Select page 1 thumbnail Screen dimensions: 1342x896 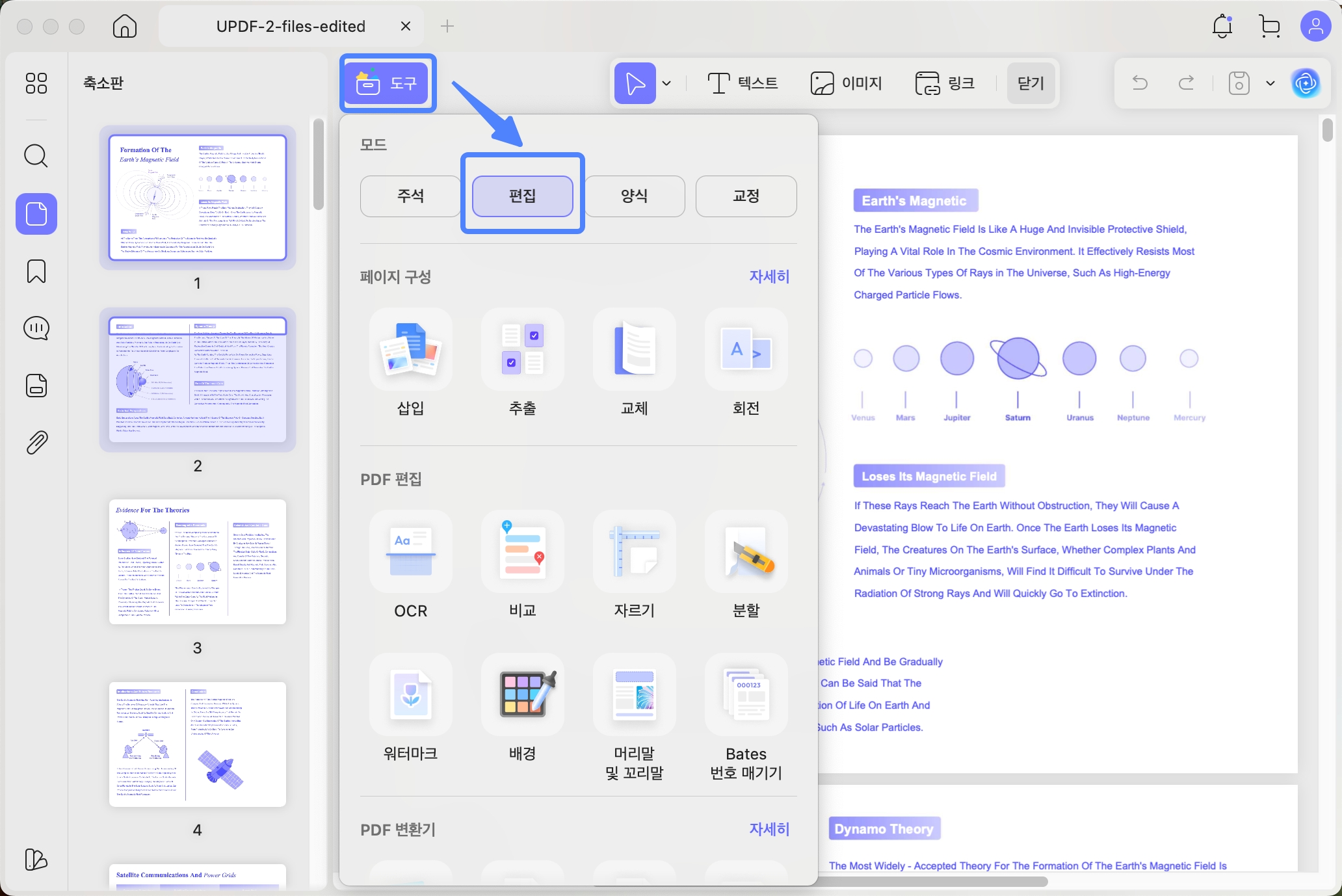[198, 198]
